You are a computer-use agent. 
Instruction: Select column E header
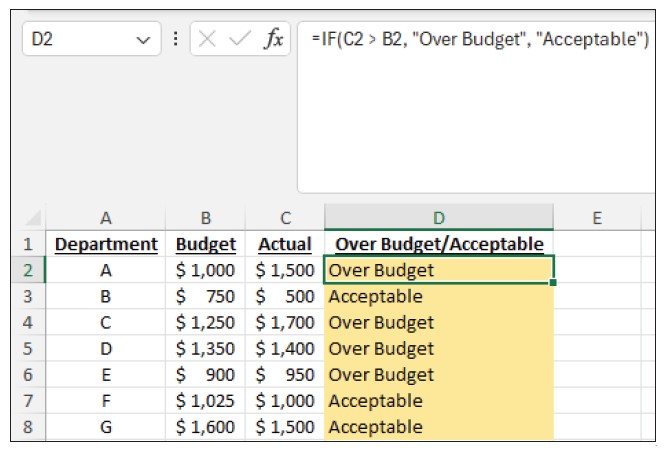[596, 217]
